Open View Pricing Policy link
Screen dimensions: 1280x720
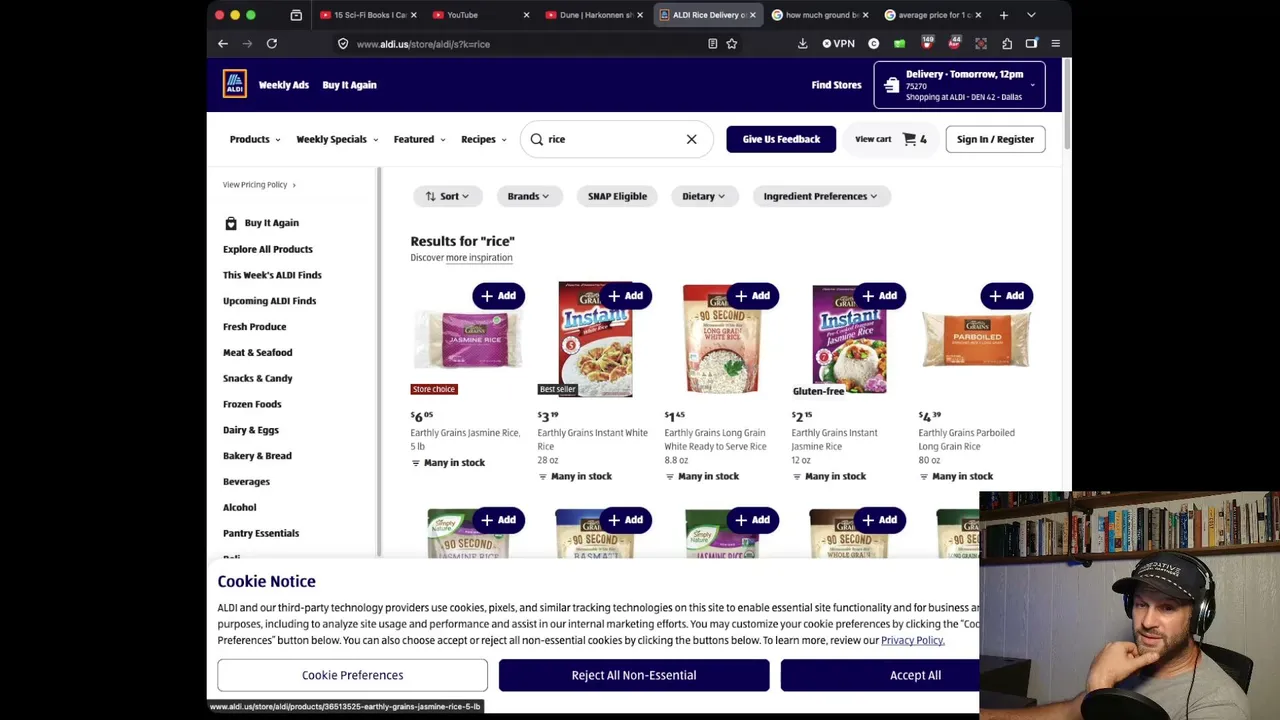[x=259, y=184]
